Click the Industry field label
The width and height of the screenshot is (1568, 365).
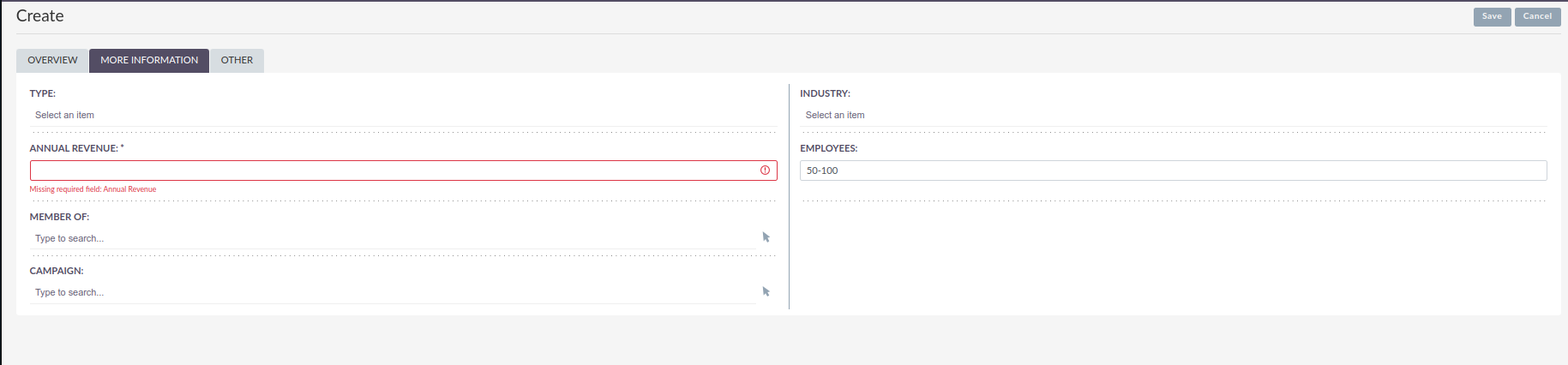pyautogui.click(x=825, y=93)
